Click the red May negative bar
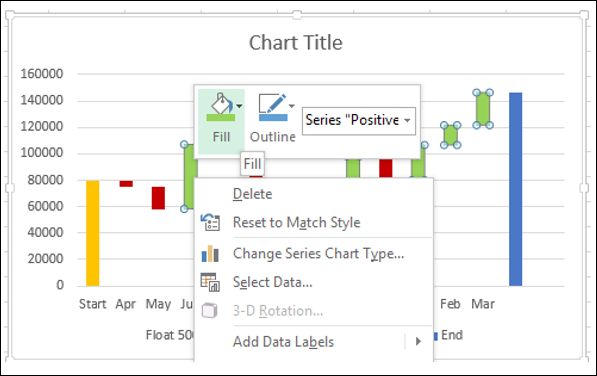597x376 pixels. click(x=158, y=198)
